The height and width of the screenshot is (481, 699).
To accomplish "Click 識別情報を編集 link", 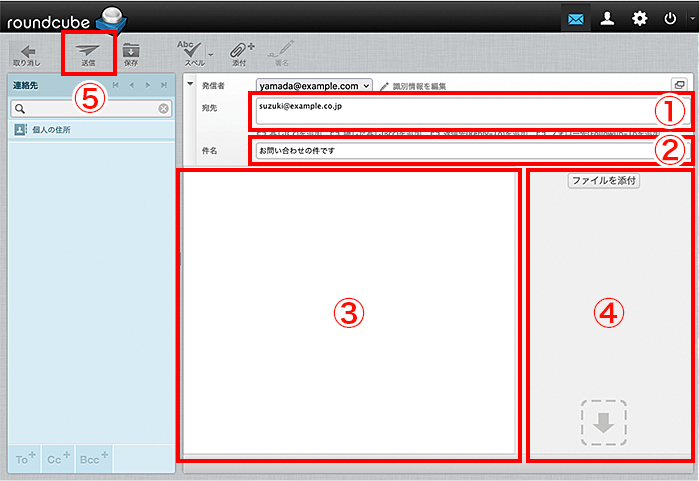I will [x=418, y=87].
